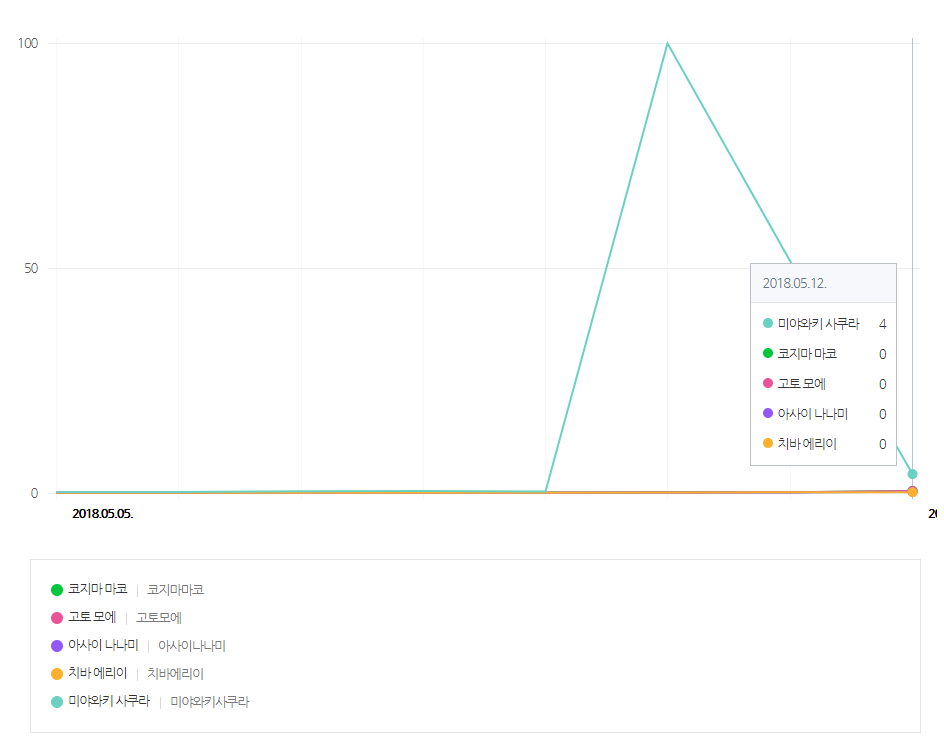Screen dimensions: 944x743
Task: Toggle 치바 에리이 series via legend label
Action: coord(97,674)
